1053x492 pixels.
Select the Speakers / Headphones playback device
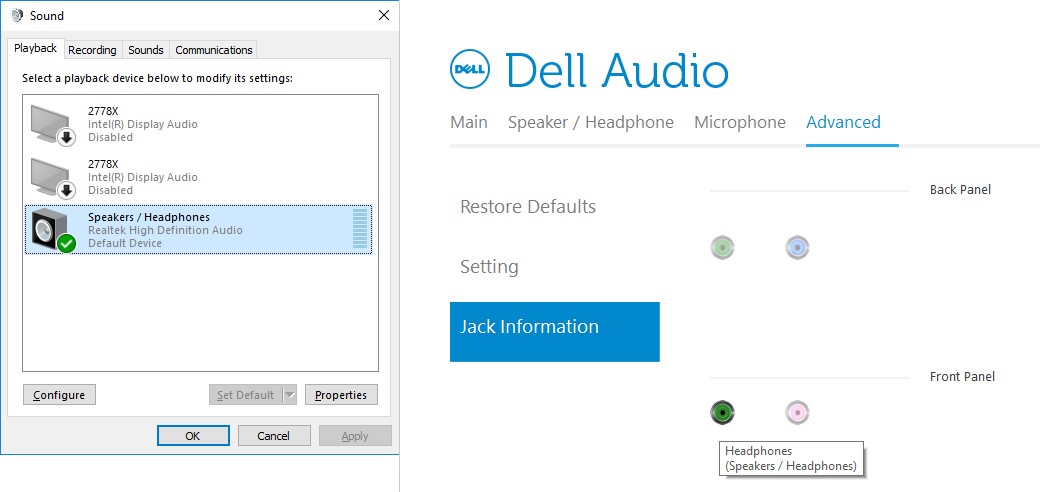coord(199,230)
